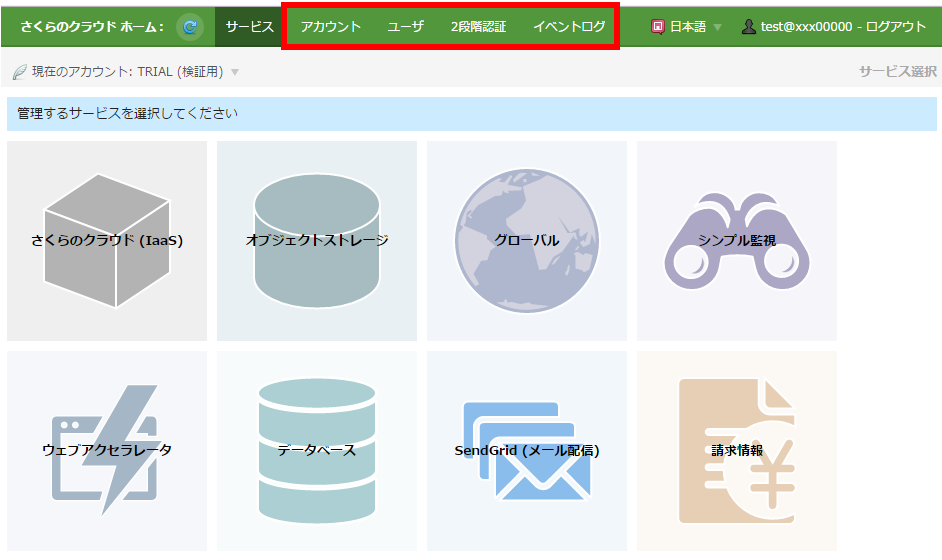Click the user silhouette icon beside test@xxx00000
The image size is (942, 560).
pos(749,26)
